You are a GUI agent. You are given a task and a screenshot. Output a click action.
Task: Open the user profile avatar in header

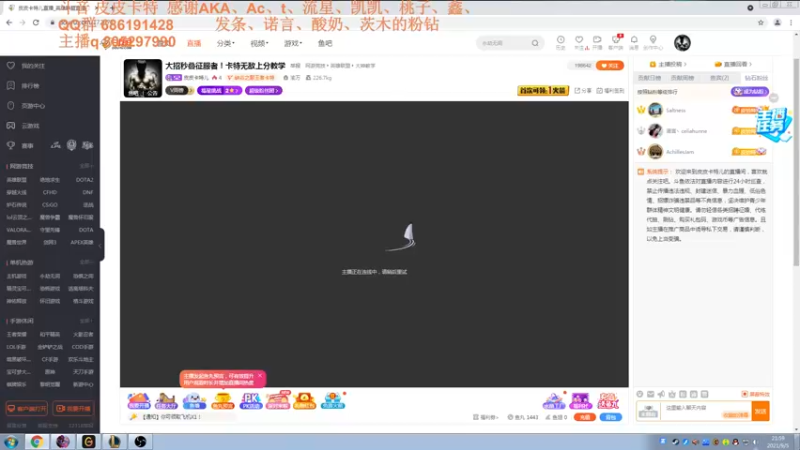tap(682, 43)
